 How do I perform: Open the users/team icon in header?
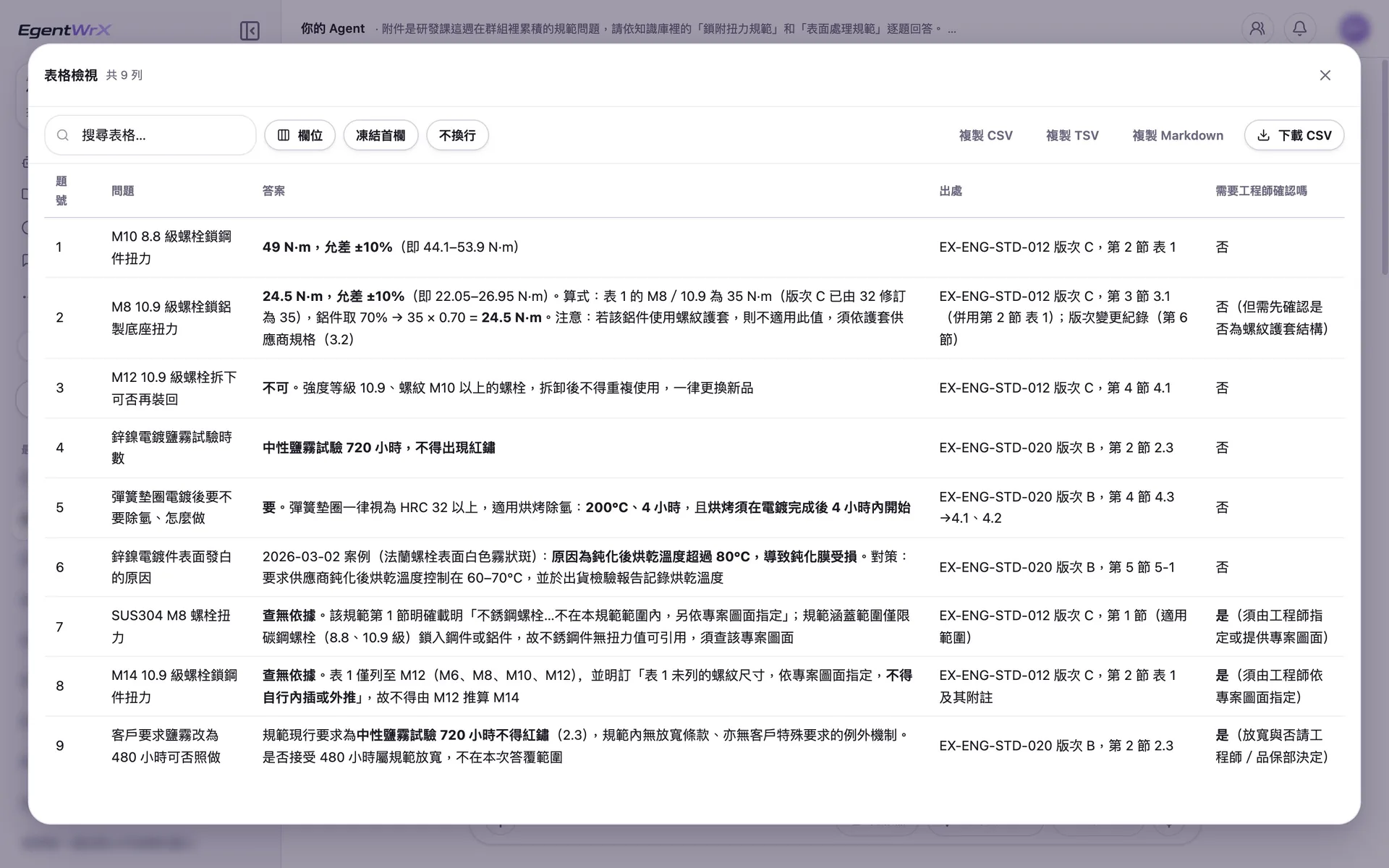click(x=1257, y=28)
